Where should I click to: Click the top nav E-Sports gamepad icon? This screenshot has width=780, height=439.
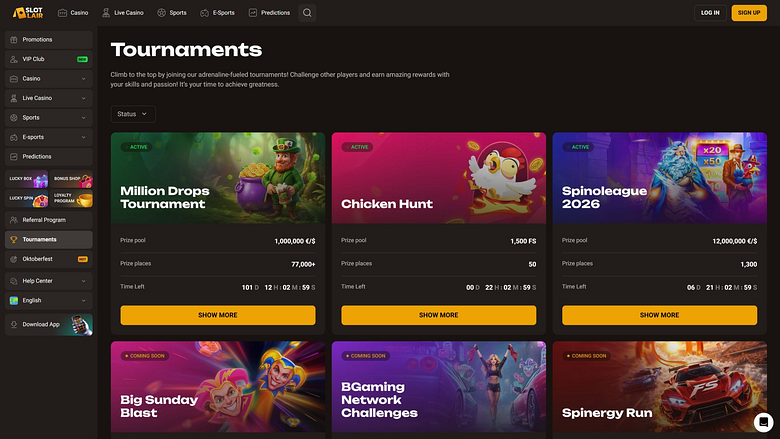tap(204, 13)
